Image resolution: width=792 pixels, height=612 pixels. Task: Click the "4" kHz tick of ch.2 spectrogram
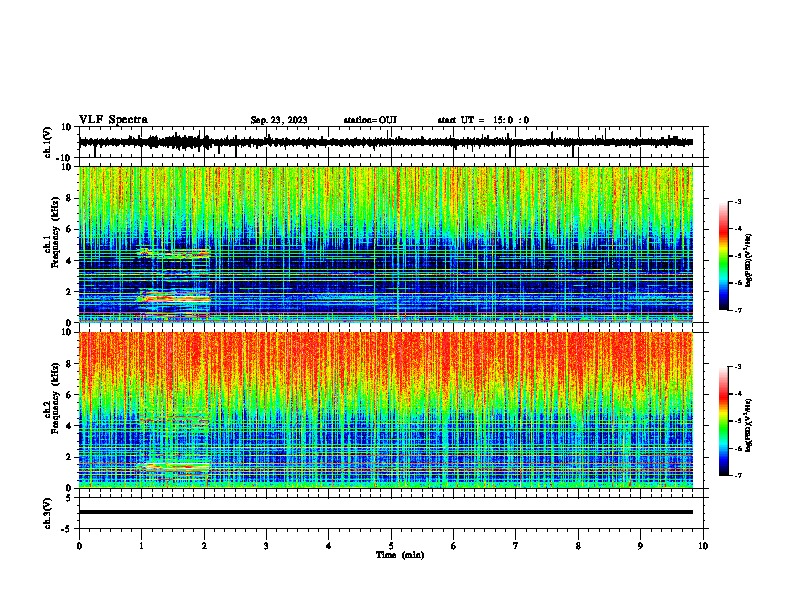[x=69, y=426]
